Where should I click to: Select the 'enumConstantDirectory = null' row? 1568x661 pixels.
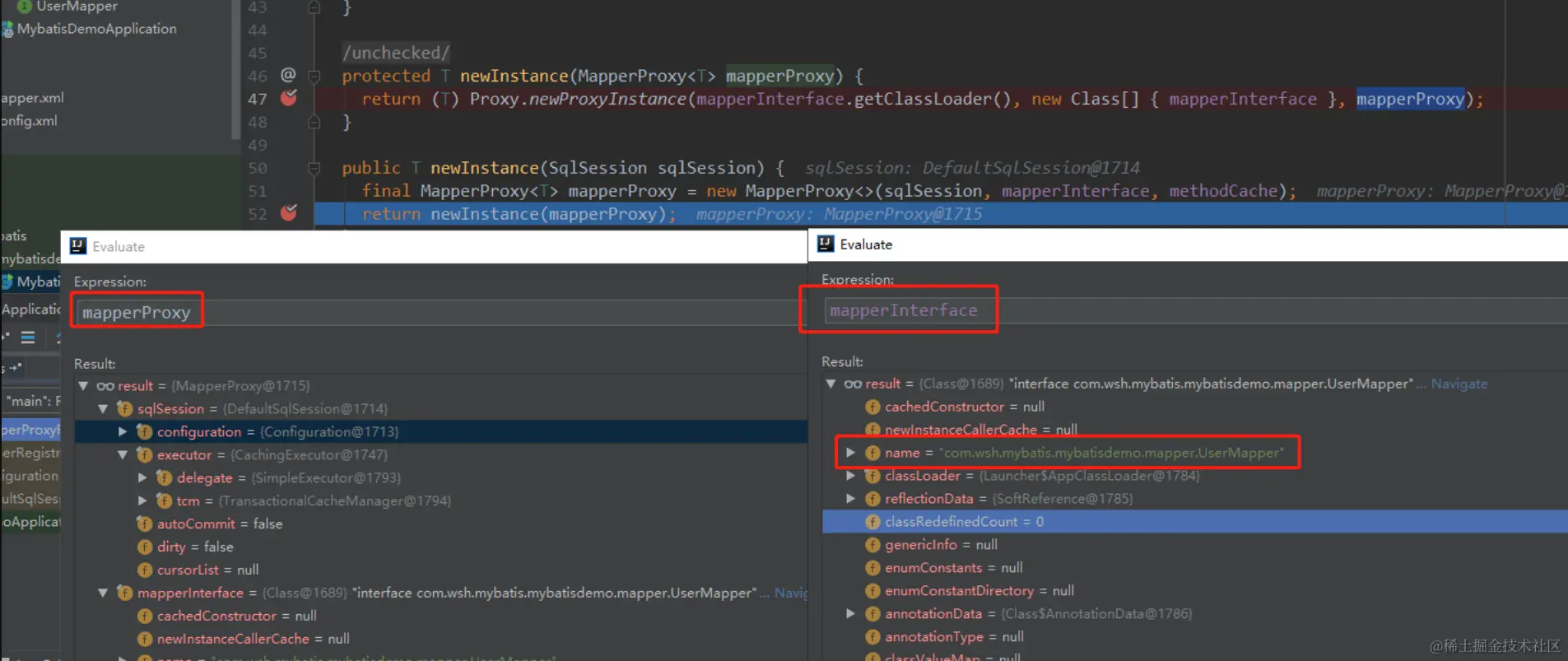pos(1195,591)
